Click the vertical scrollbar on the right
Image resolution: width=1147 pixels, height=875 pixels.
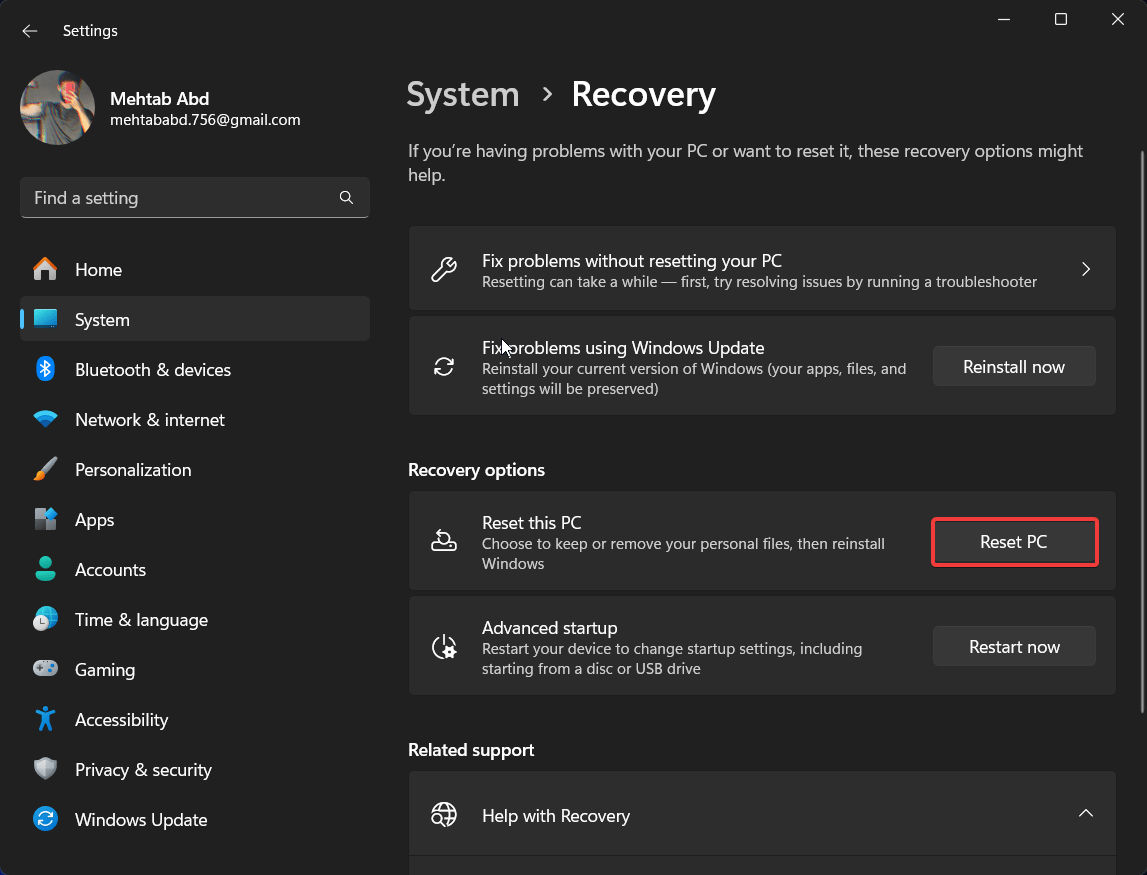[x=1142, y=432]
